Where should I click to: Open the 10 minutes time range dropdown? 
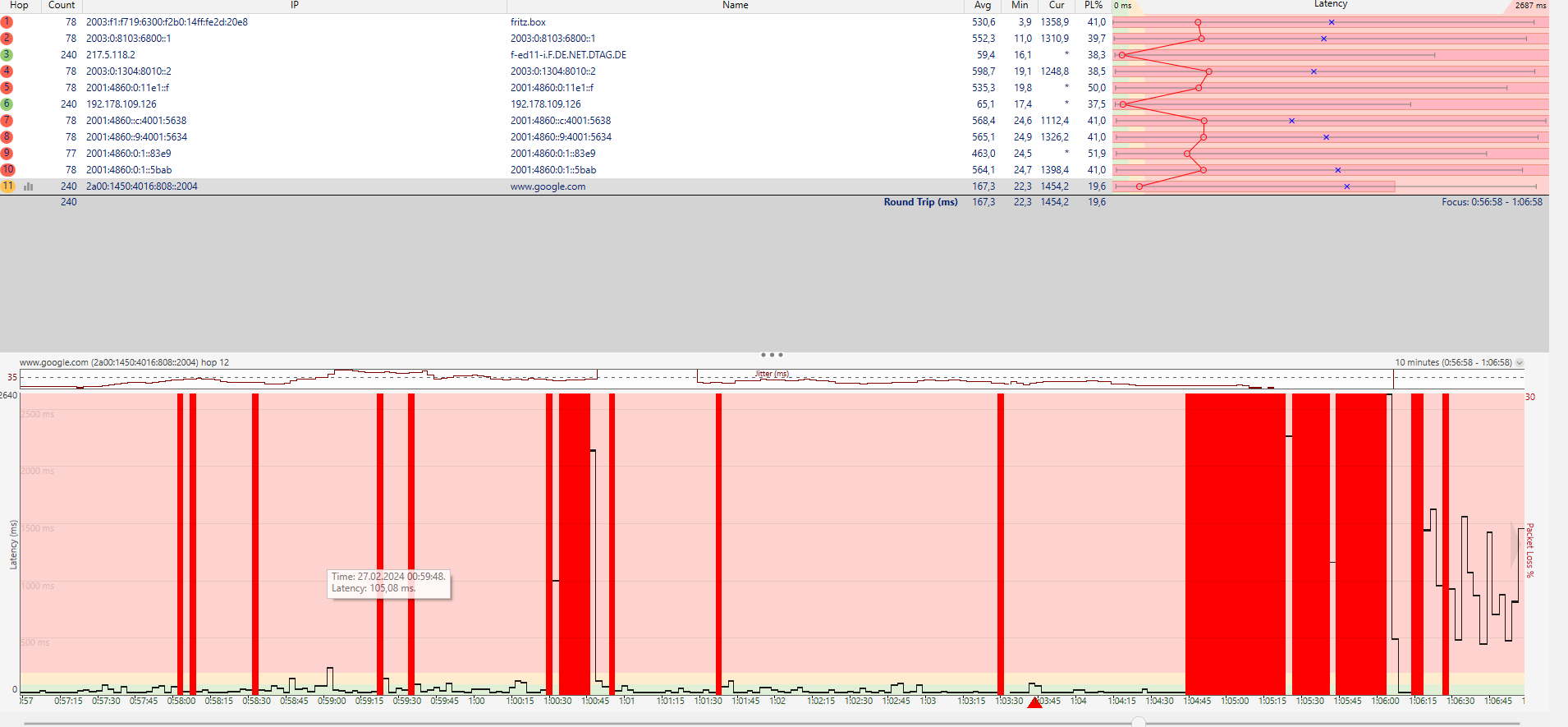pos(1520,362)
